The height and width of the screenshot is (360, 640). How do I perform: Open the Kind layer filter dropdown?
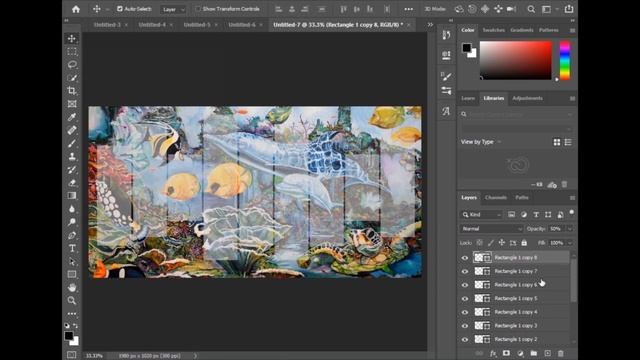tap(481, 215)
